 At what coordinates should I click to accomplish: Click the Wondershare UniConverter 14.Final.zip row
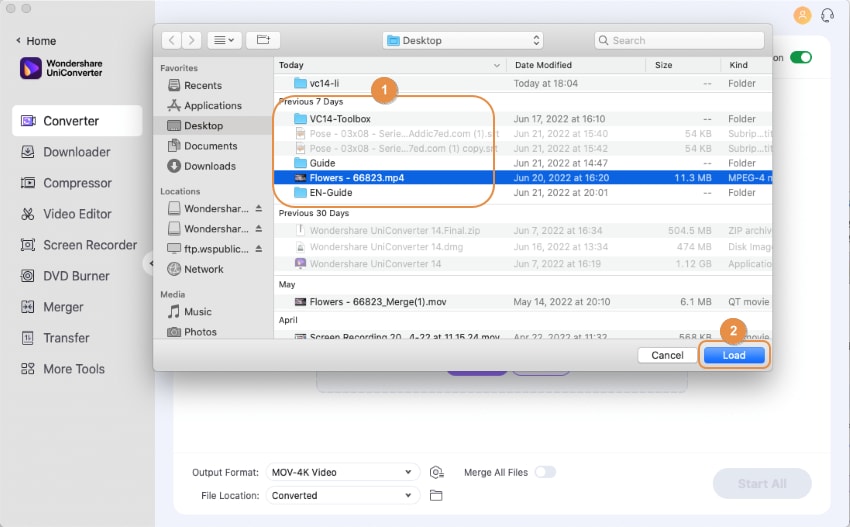523,230
